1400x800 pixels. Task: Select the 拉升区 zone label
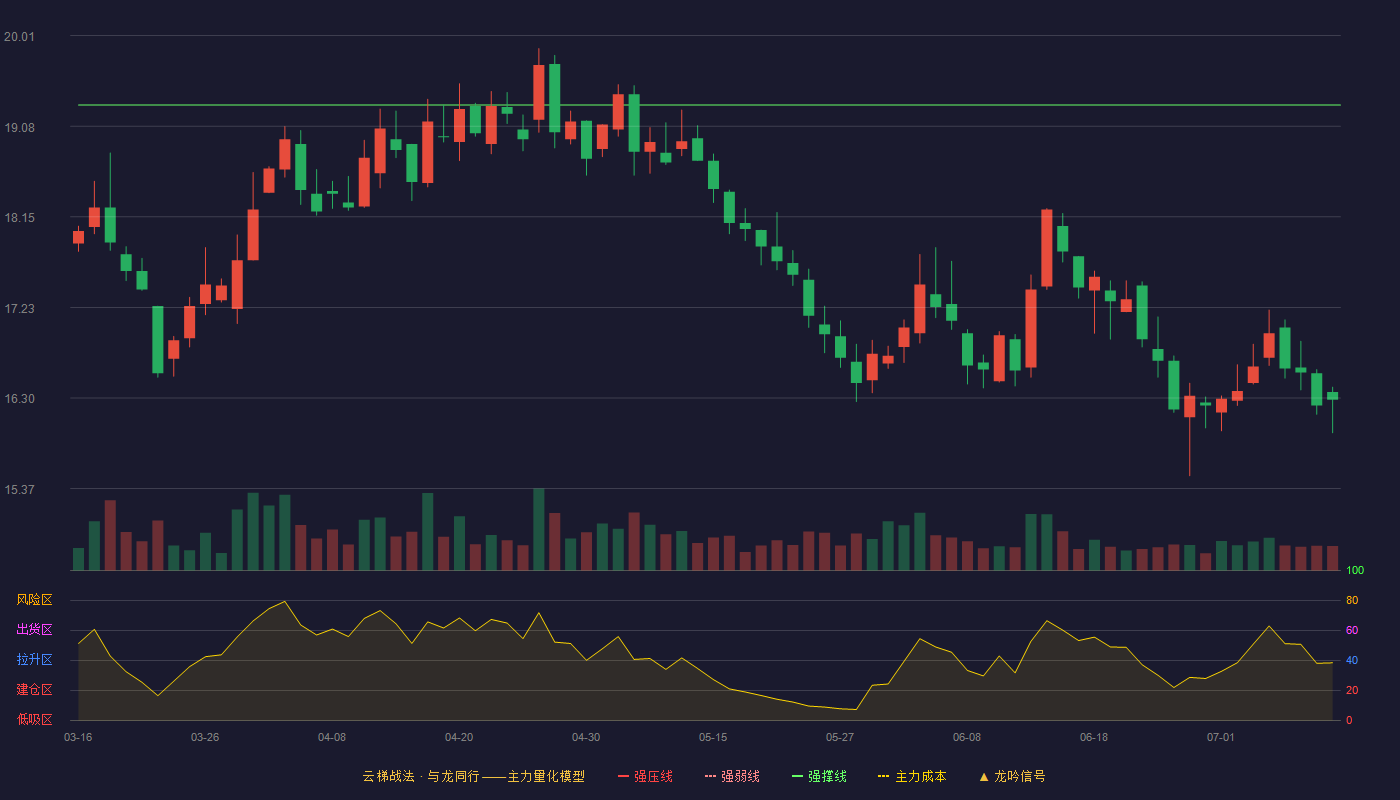click(x=34, y=660)
